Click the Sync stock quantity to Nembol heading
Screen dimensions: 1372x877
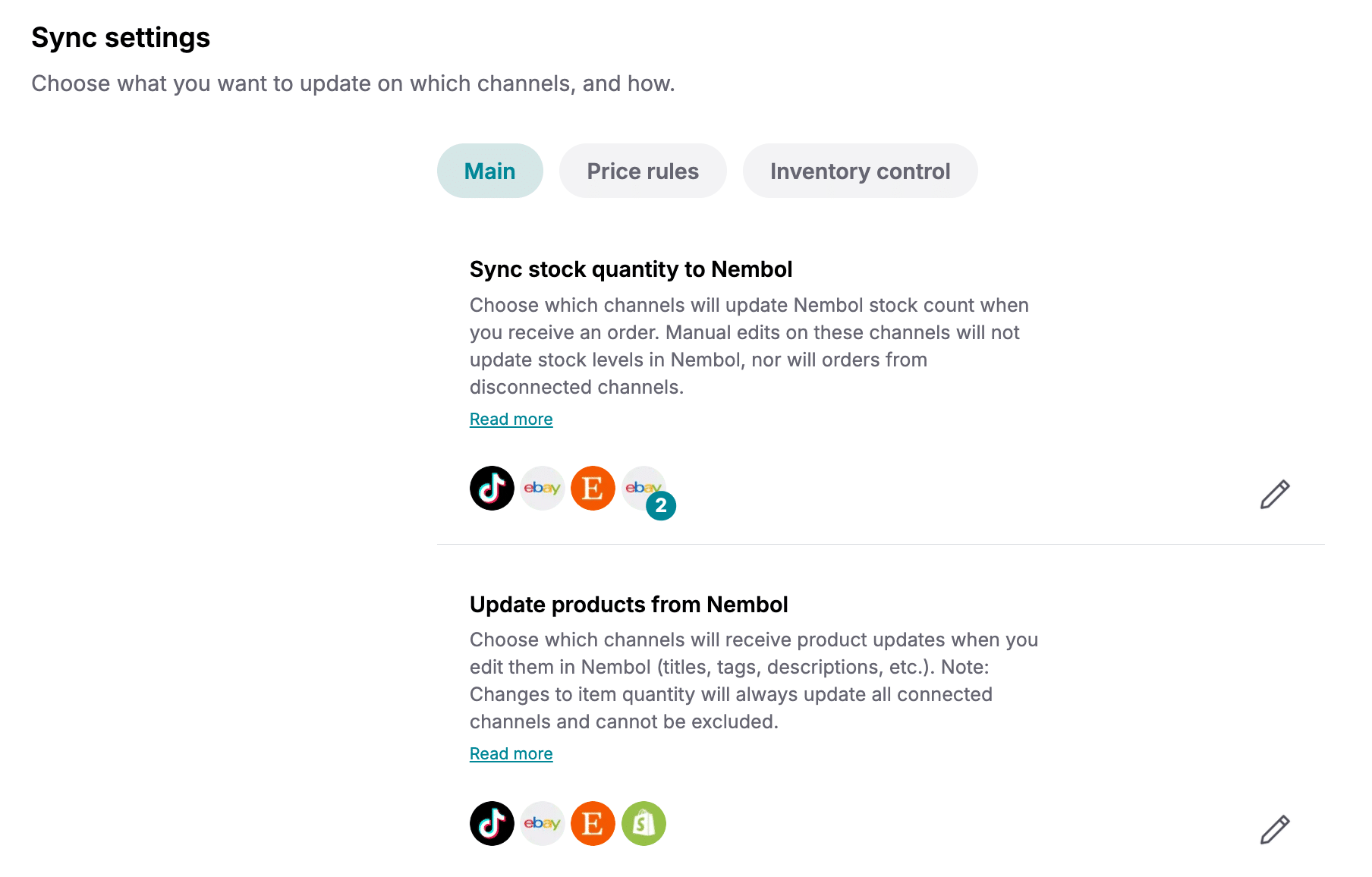631,269
